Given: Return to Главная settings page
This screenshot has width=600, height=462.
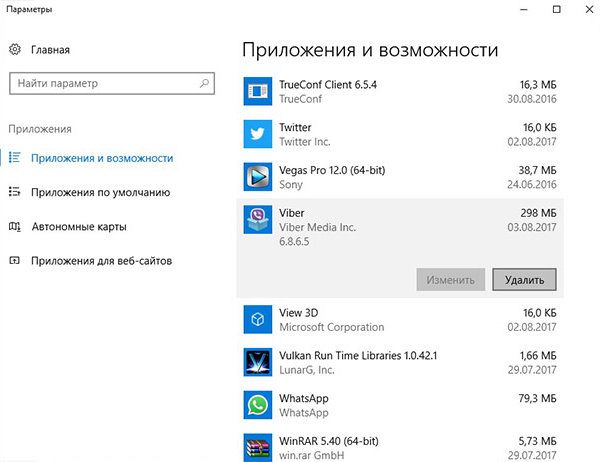Looking at the screenshot, I should click(x=51, y=50).
